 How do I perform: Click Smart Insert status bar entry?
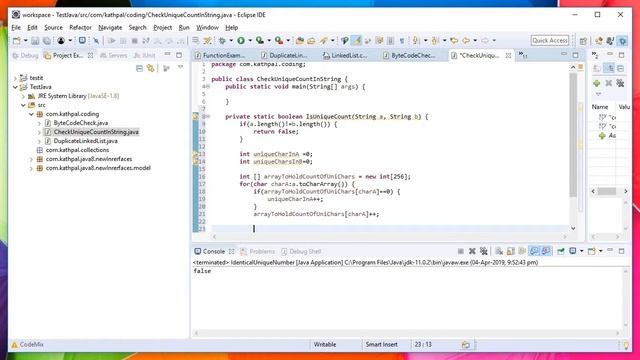click(x=381, y=345)
